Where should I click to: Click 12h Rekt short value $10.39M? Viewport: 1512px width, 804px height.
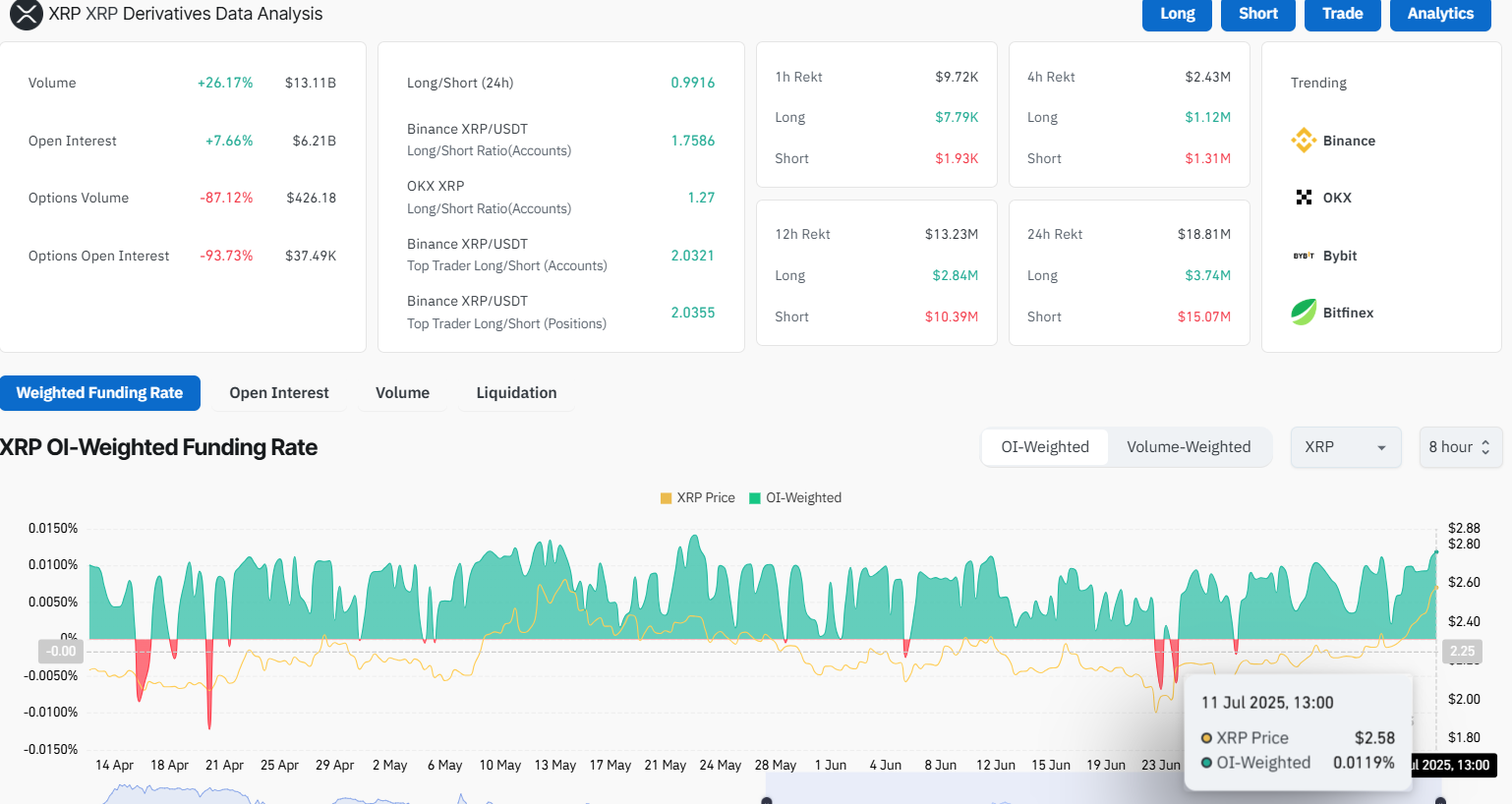point(951,316)
